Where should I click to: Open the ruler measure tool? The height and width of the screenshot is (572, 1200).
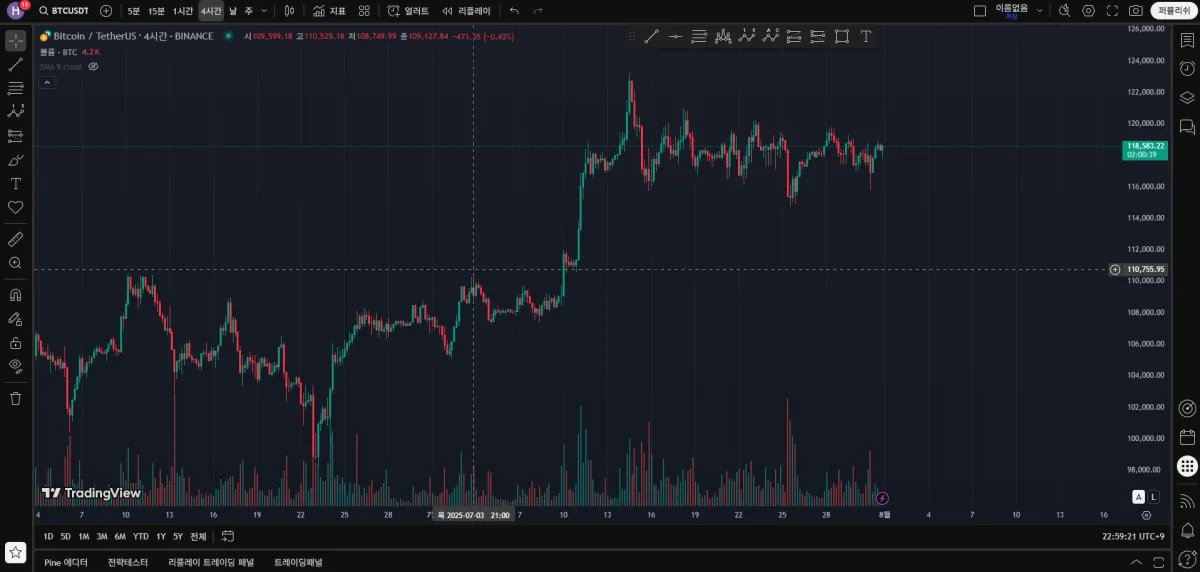pyautogui.click(x=15, y=239)
